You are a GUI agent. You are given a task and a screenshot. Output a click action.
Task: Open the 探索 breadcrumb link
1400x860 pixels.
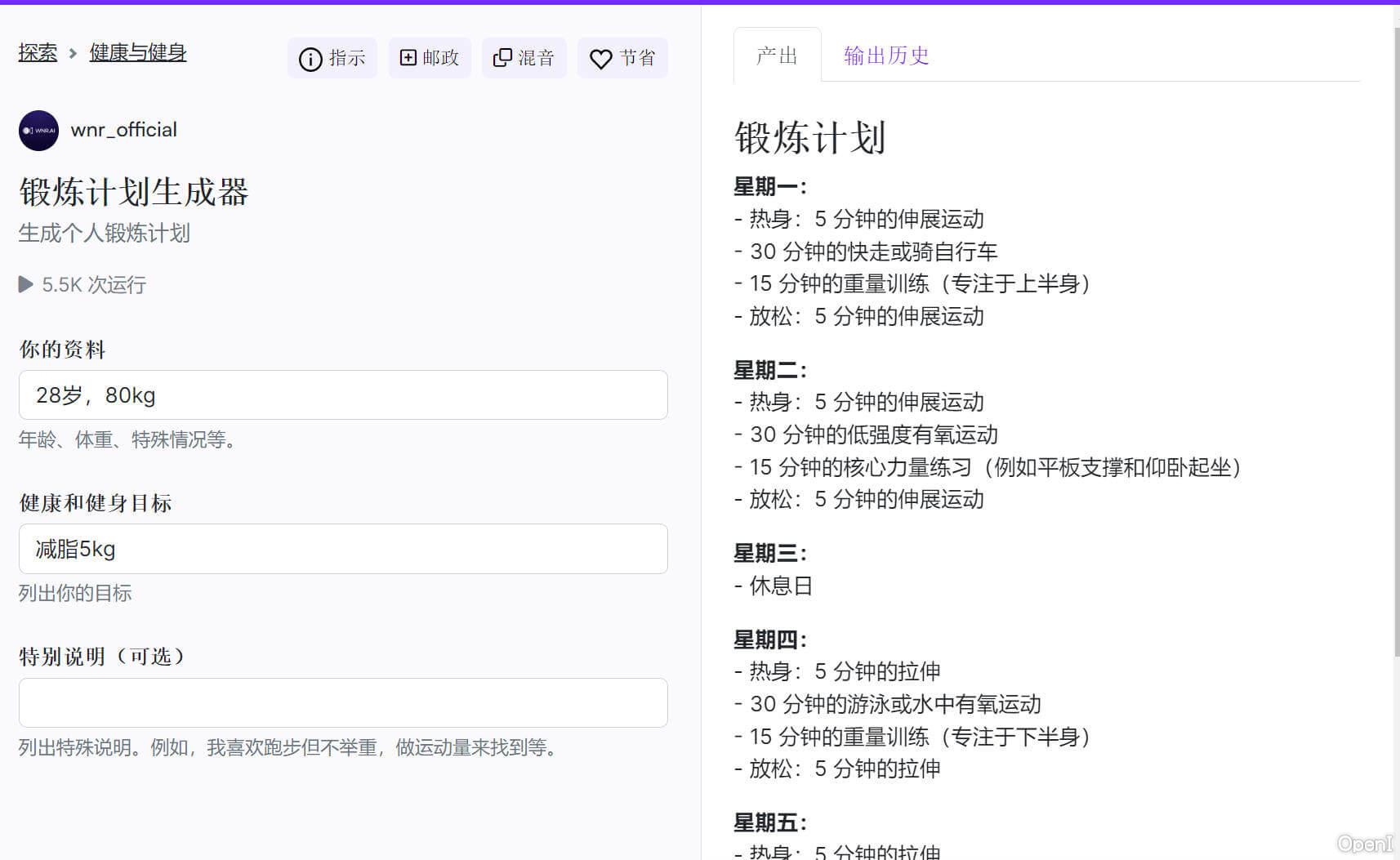(38, 52)
